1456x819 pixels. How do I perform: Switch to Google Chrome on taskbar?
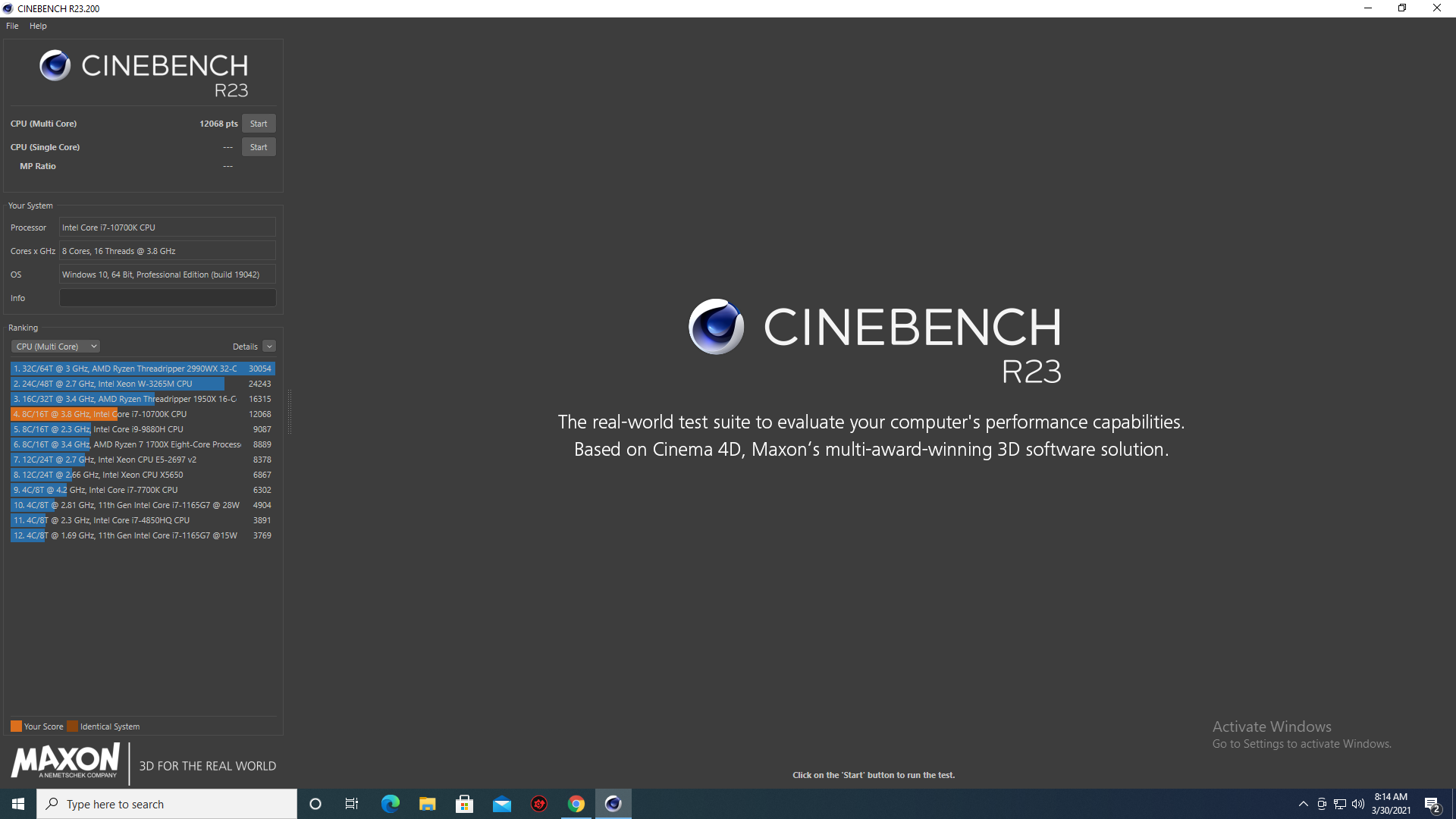[x=576, y=804]
